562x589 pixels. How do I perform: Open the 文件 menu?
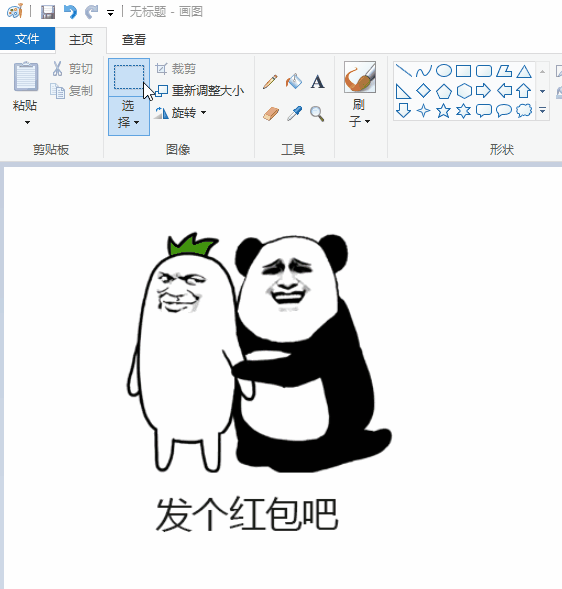[27, 38]
